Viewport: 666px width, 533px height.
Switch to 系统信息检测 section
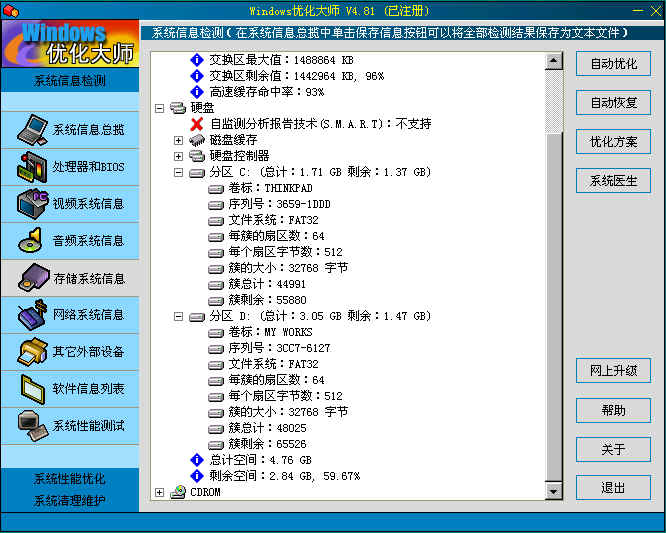point(70,80)
